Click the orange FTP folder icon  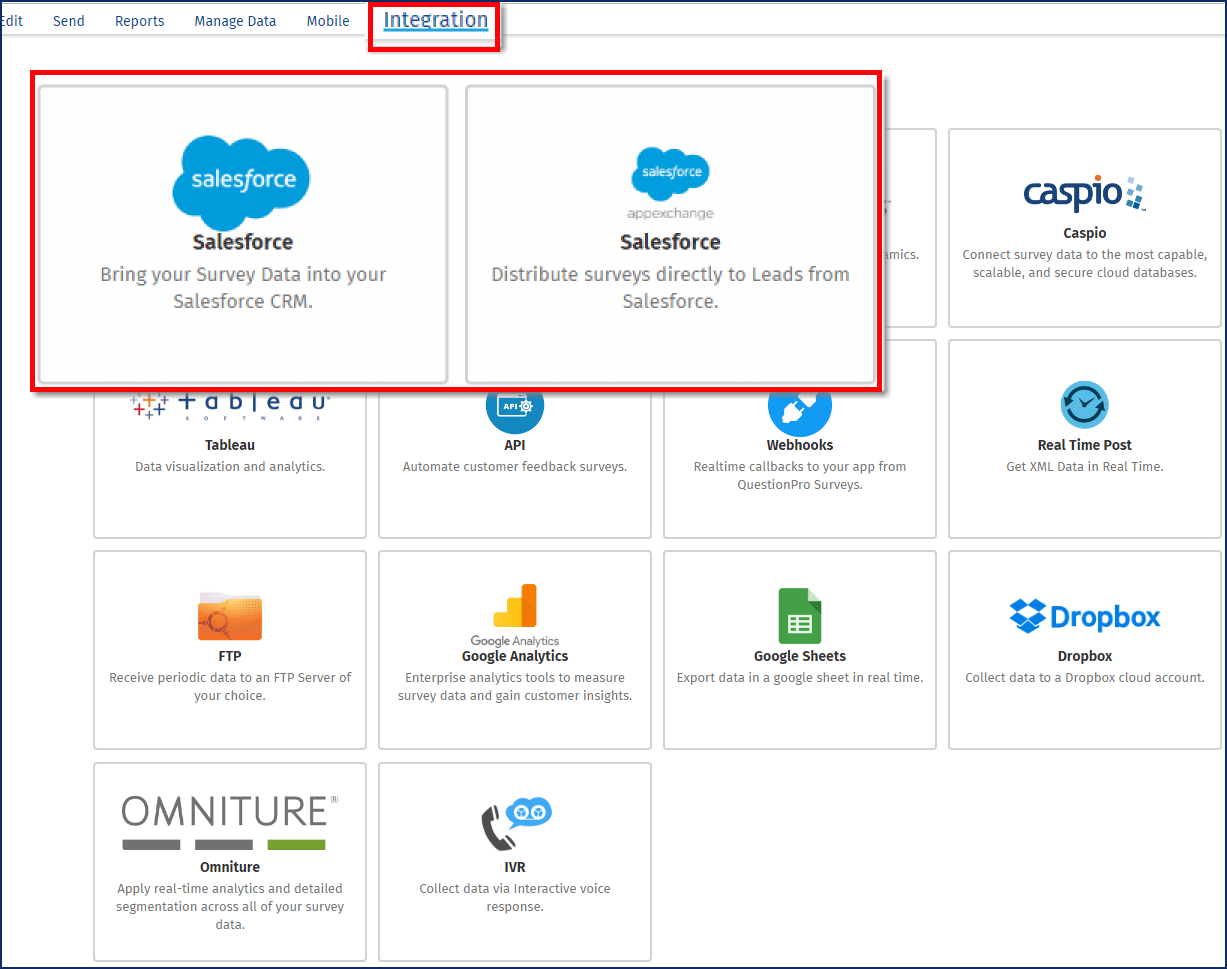(x=230, y=615)
